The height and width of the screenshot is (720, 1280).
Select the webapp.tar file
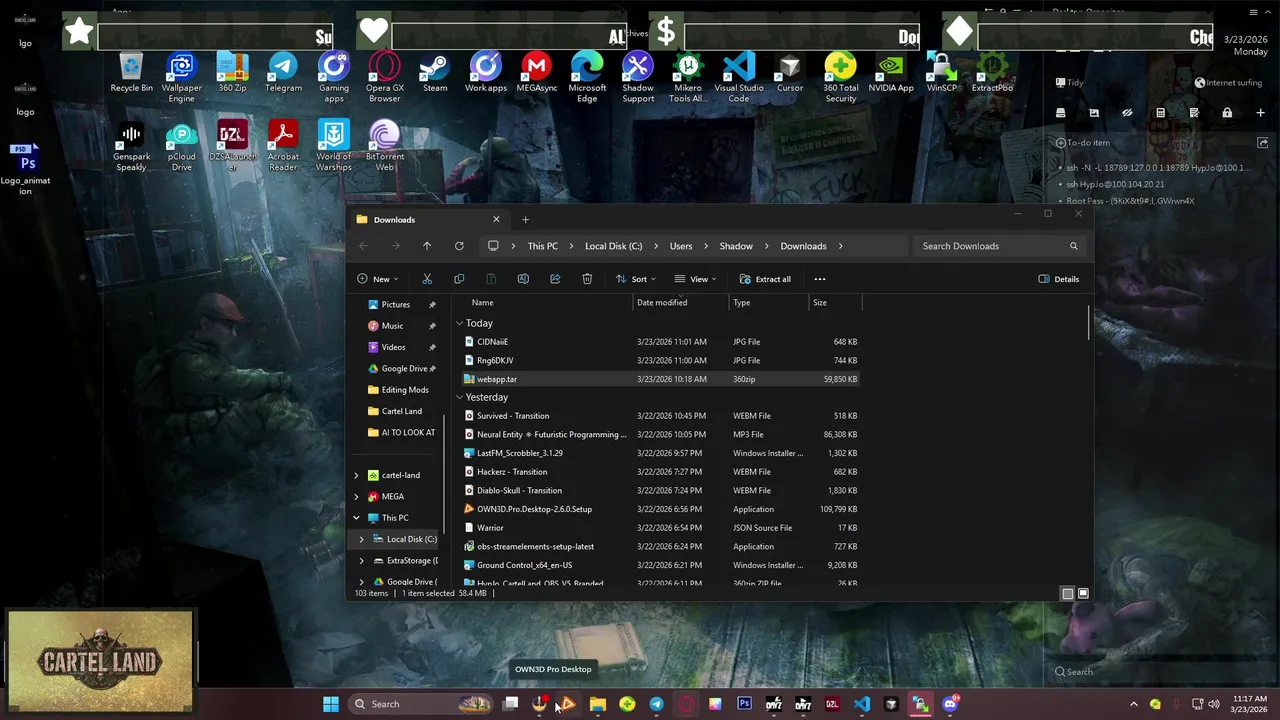tap(660, 379)
